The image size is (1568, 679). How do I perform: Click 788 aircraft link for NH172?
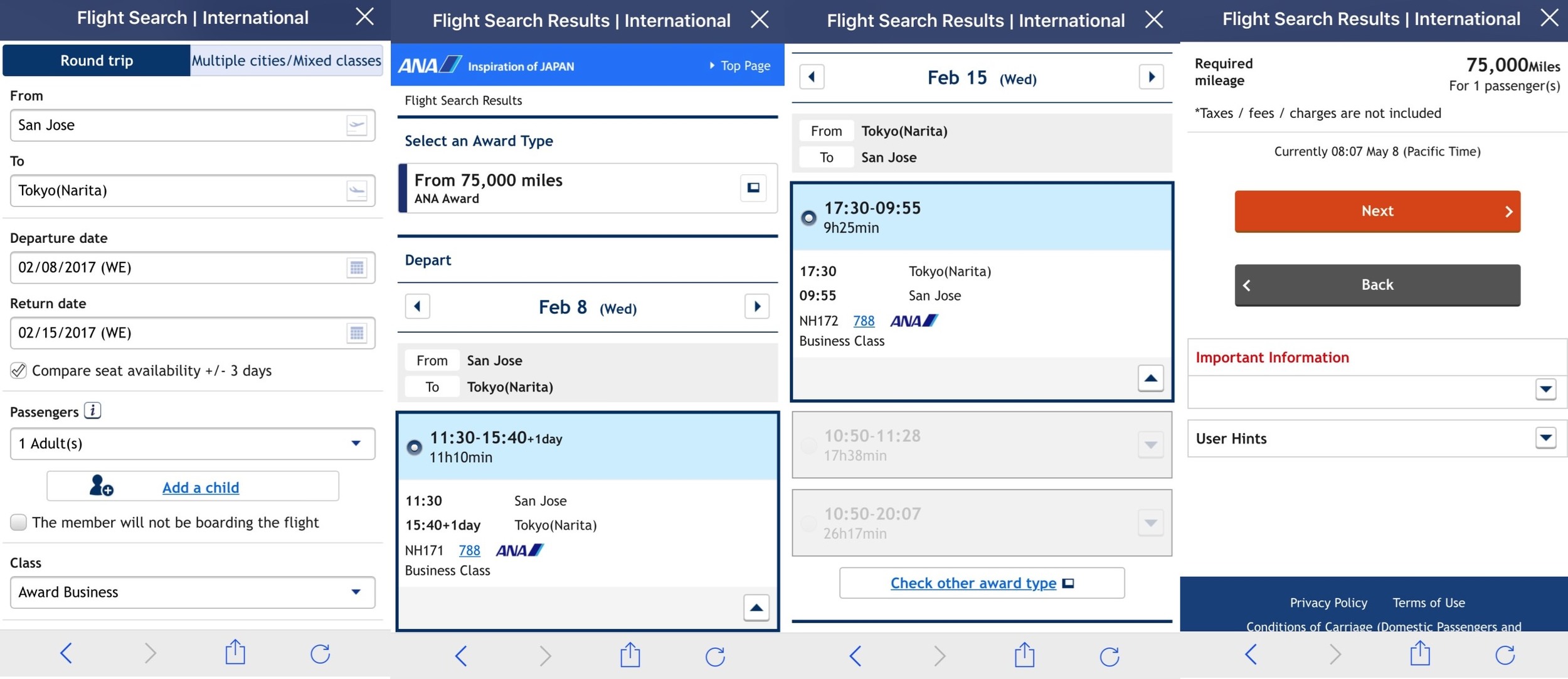coord(864,321)
